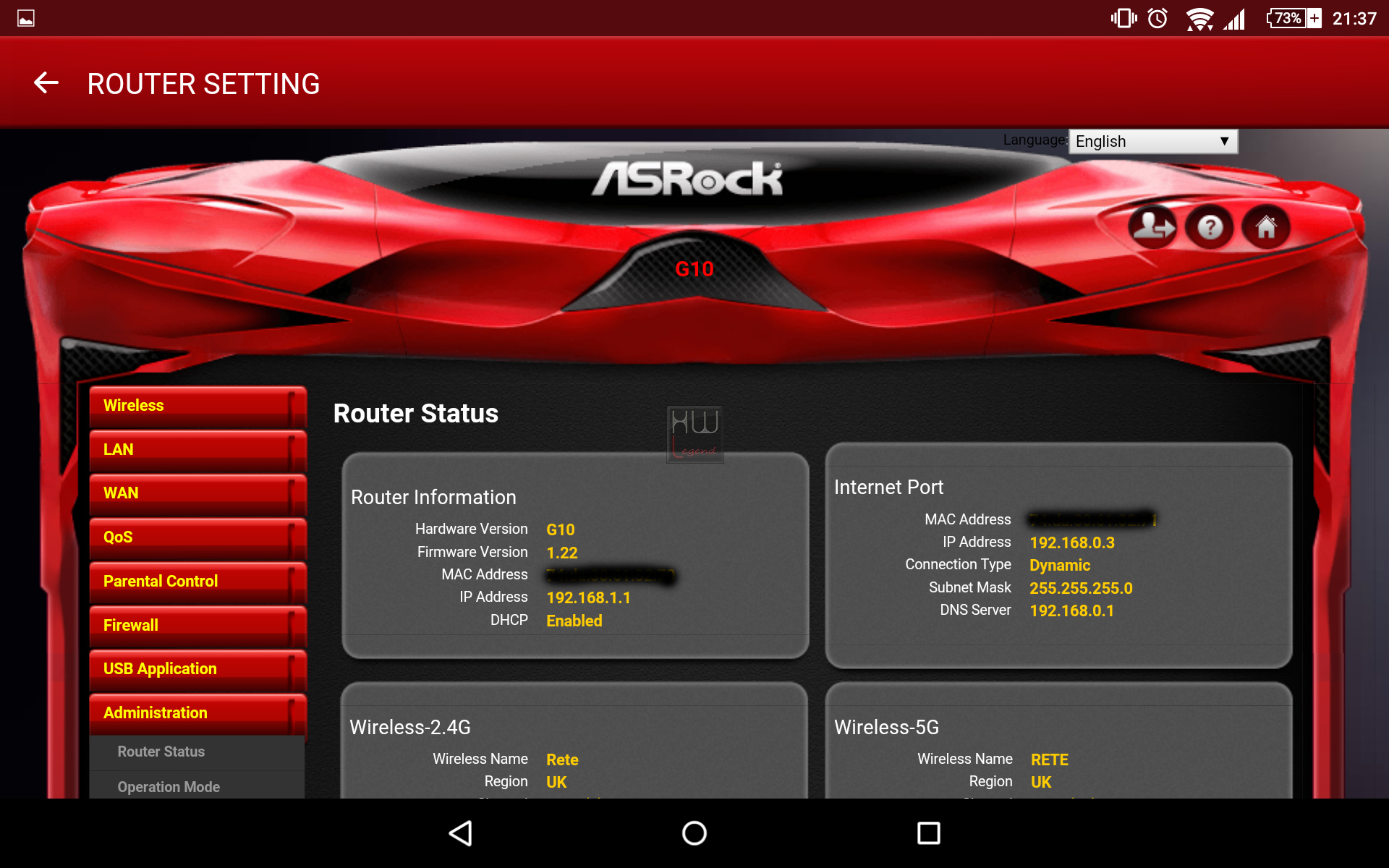1389x868 pixels.
Task: Click the Internet Port section title
Action: click(888, 488)
